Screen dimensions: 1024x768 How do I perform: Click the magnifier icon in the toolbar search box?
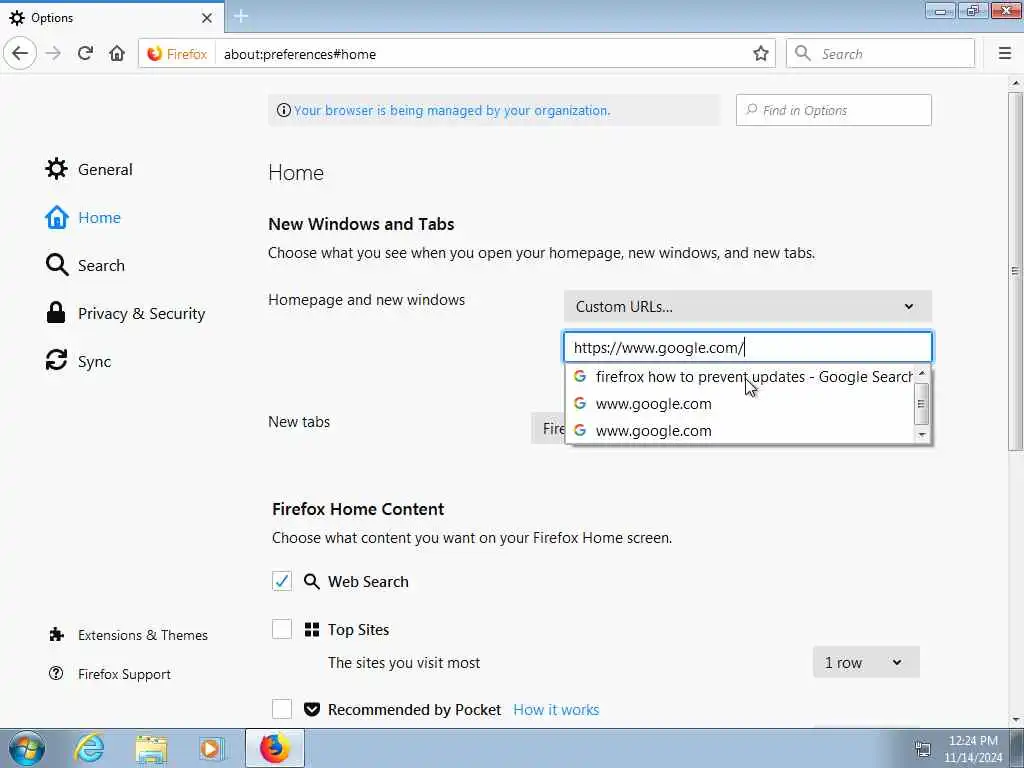coord(803,54)
